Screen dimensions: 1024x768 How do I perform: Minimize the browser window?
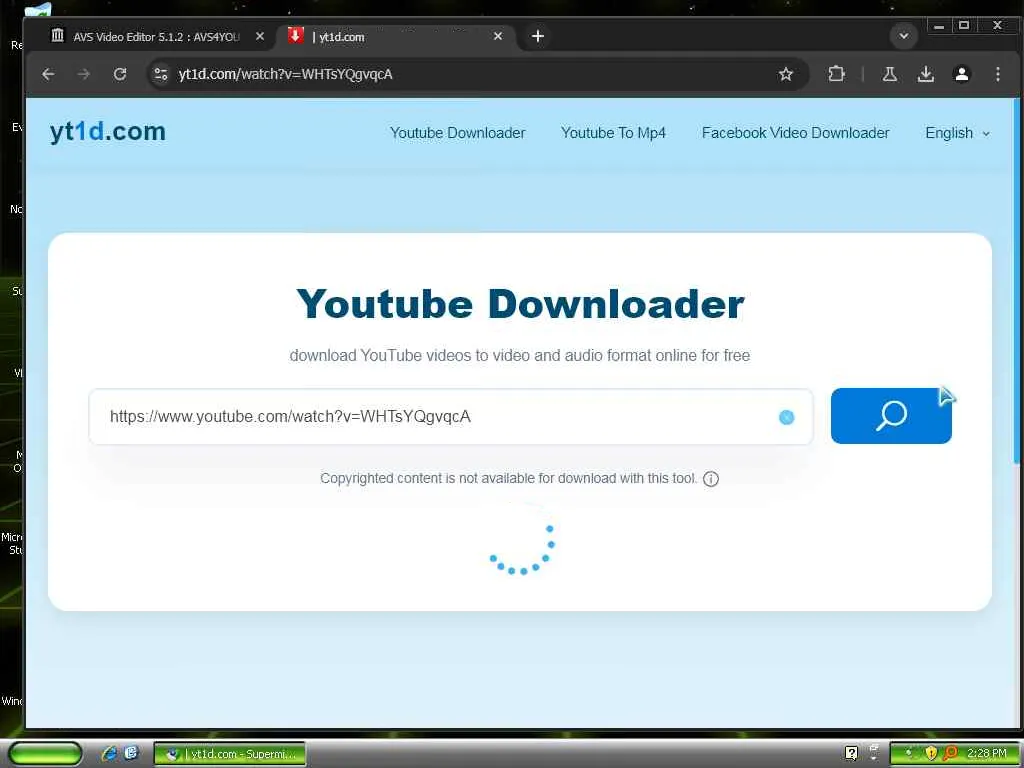click(x=938, y=26)
